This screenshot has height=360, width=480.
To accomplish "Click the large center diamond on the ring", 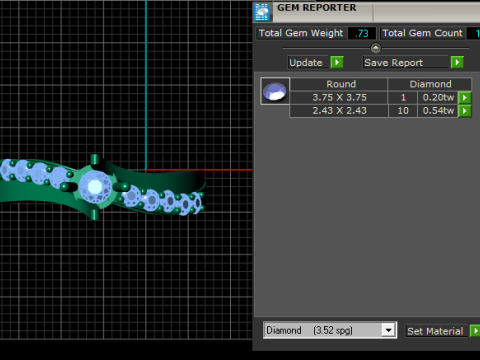I will 95,187.
